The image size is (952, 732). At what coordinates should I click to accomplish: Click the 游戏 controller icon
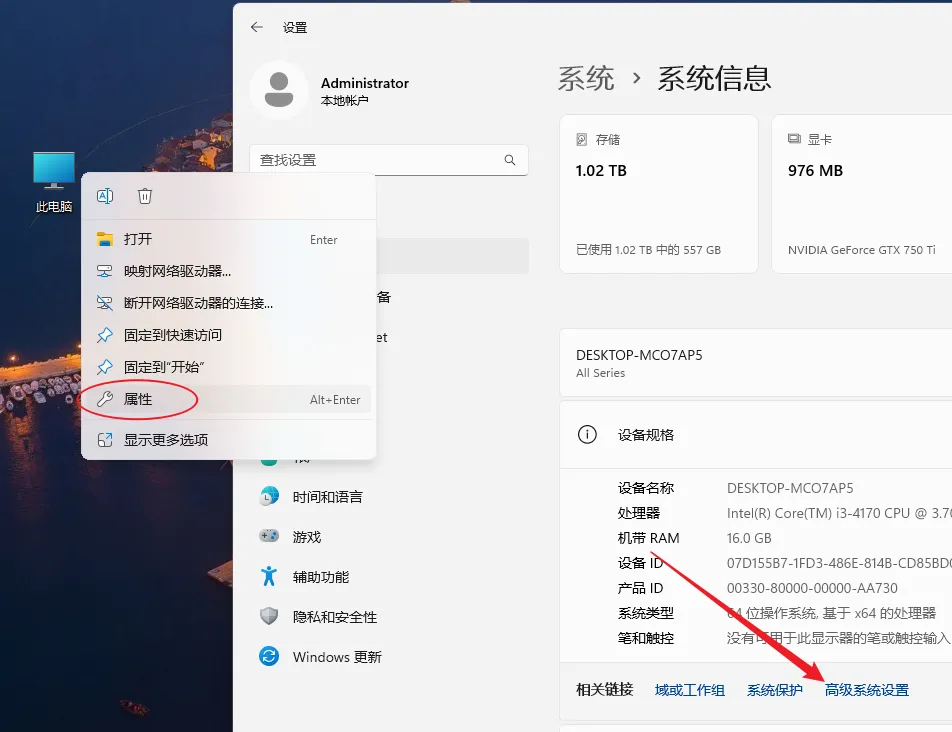(x=269, y=536)
